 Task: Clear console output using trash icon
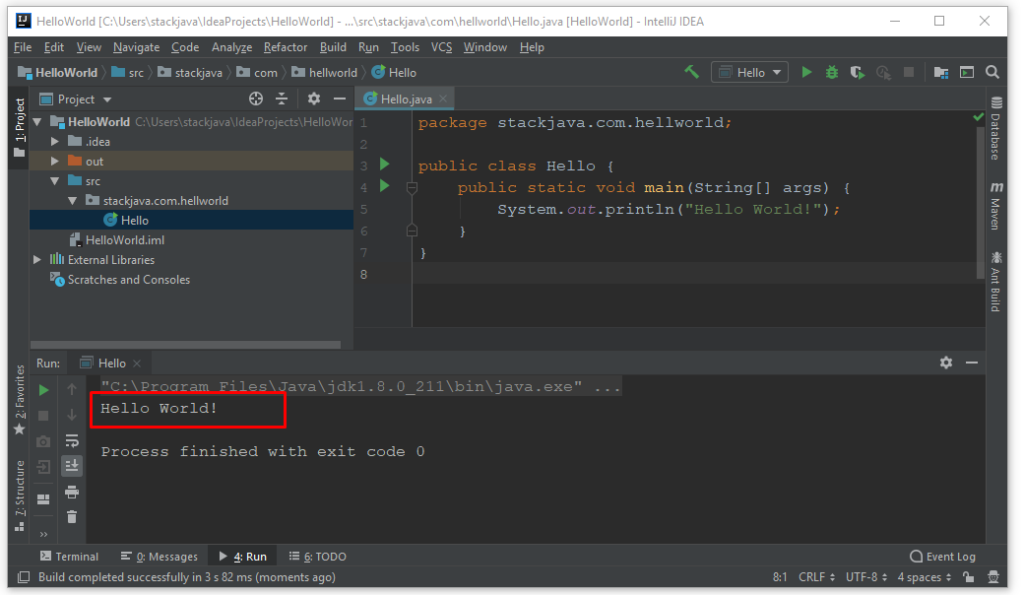click(x=71, y=516)
